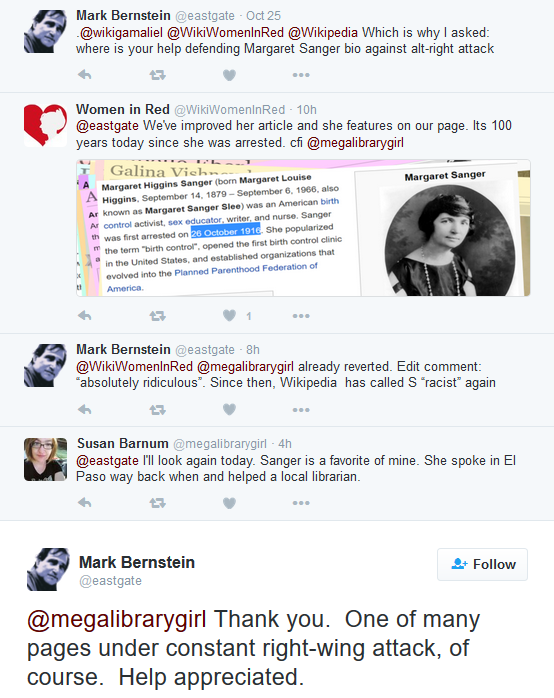Reply to Mark Bernstein's 8h tweet

(85, 409)
